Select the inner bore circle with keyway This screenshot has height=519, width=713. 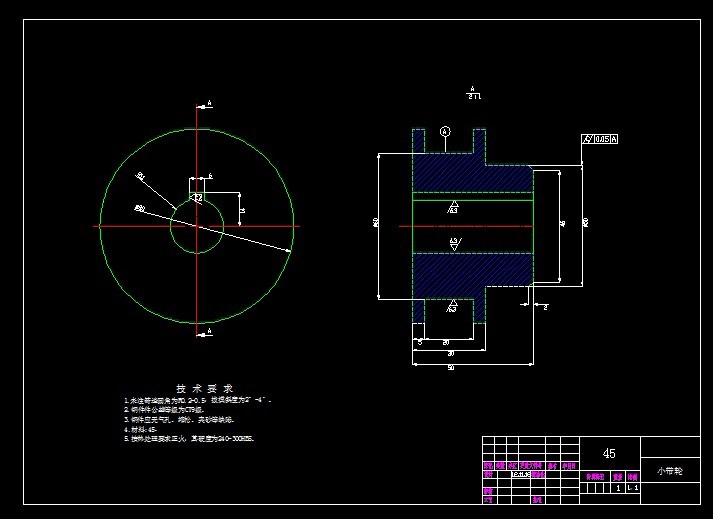[197, 223]
